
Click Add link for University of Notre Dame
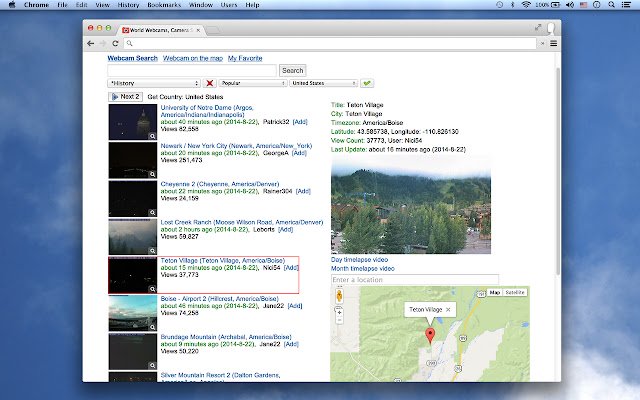tap(300, 122)
